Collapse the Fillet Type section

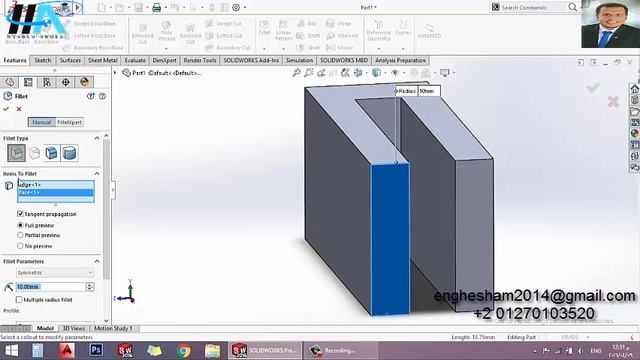tap(97, 138)
